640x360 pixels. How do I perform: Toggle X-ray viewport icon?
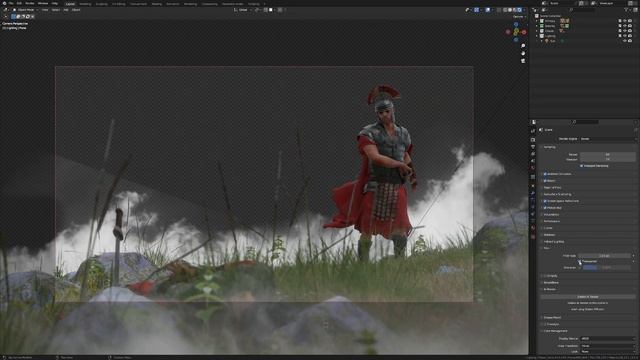tap(499, 10)
